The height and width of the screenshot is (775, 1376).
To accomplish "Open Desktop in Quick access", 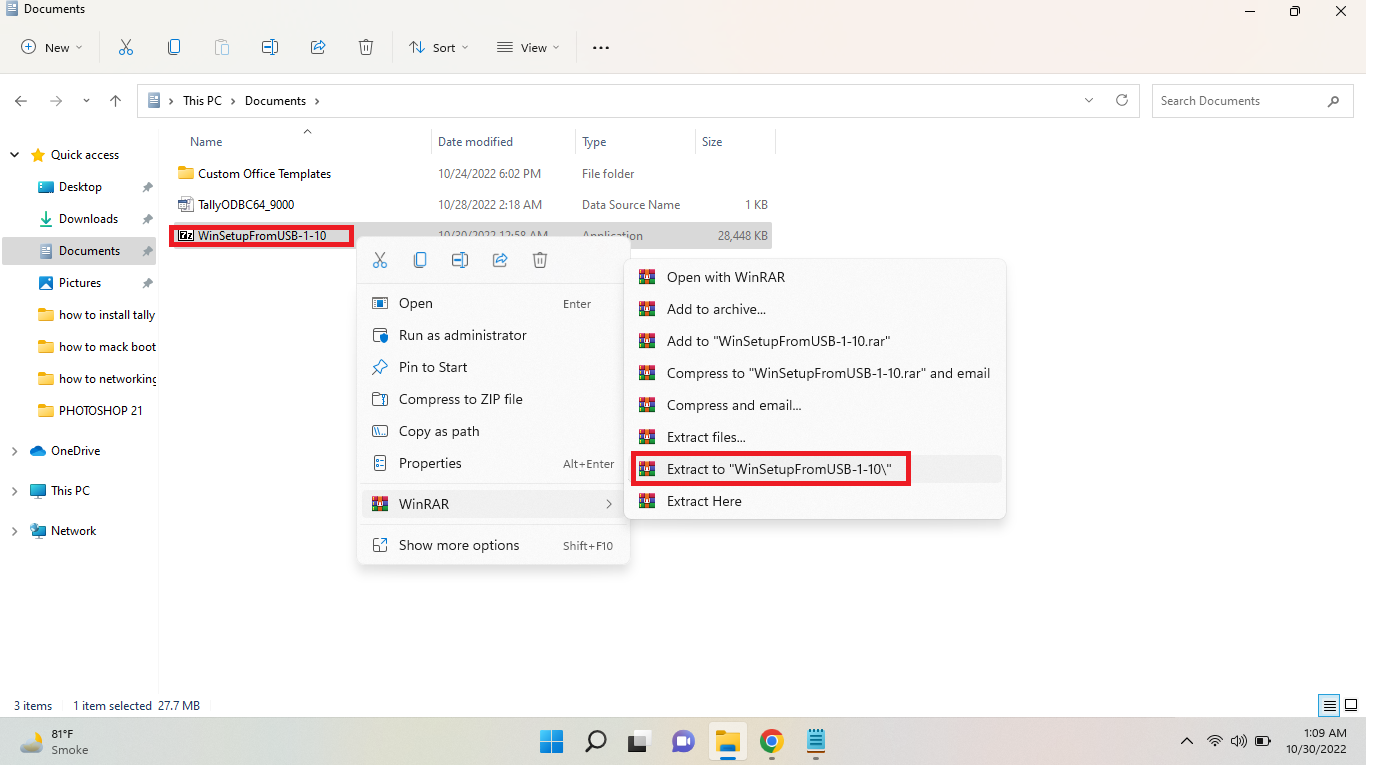I will [80, 187].
